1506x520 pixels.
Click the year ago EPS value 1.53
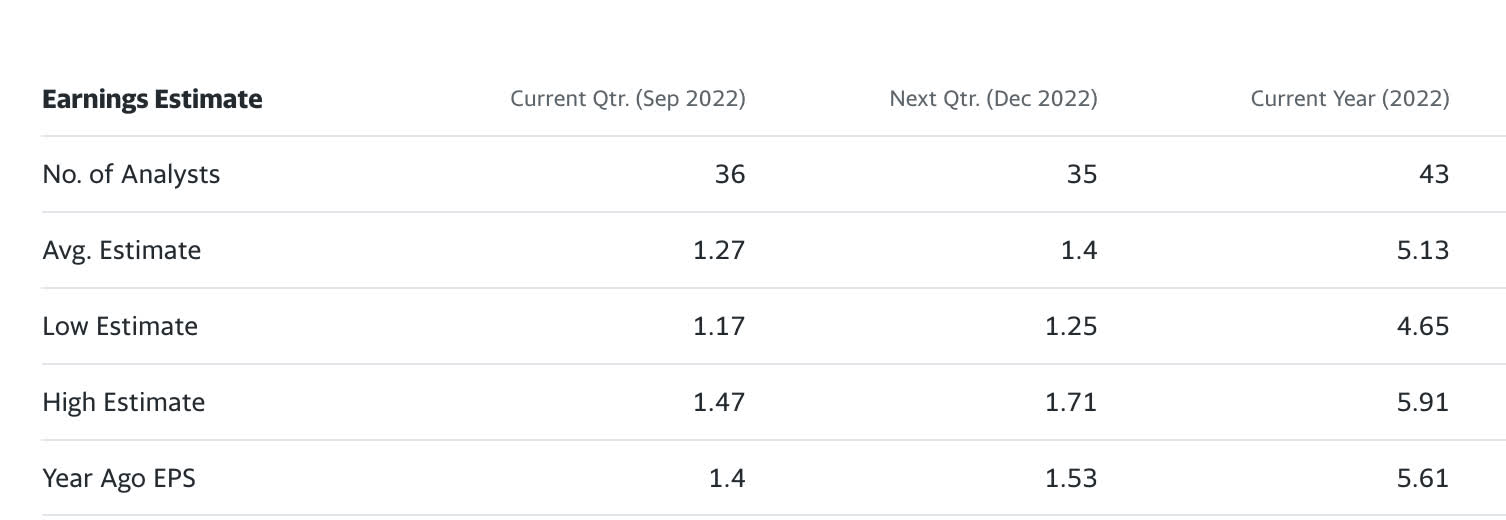coord(1070,478)
